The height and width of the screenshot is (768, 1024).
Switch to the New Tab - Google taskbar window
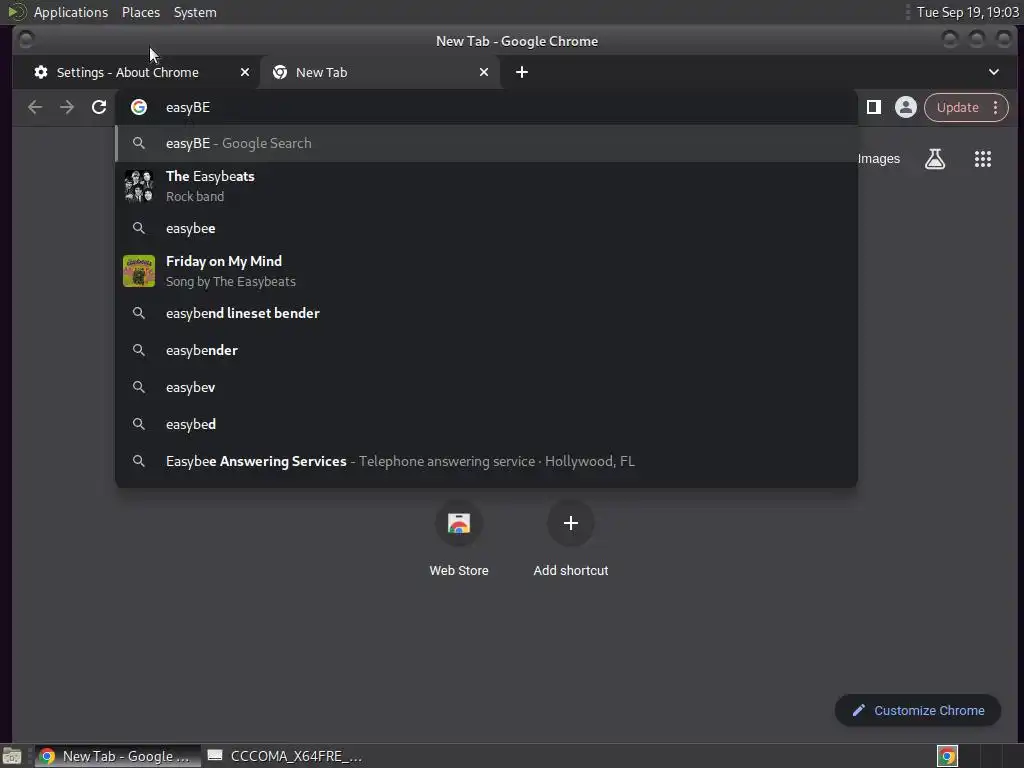click(x=118, y=756)
